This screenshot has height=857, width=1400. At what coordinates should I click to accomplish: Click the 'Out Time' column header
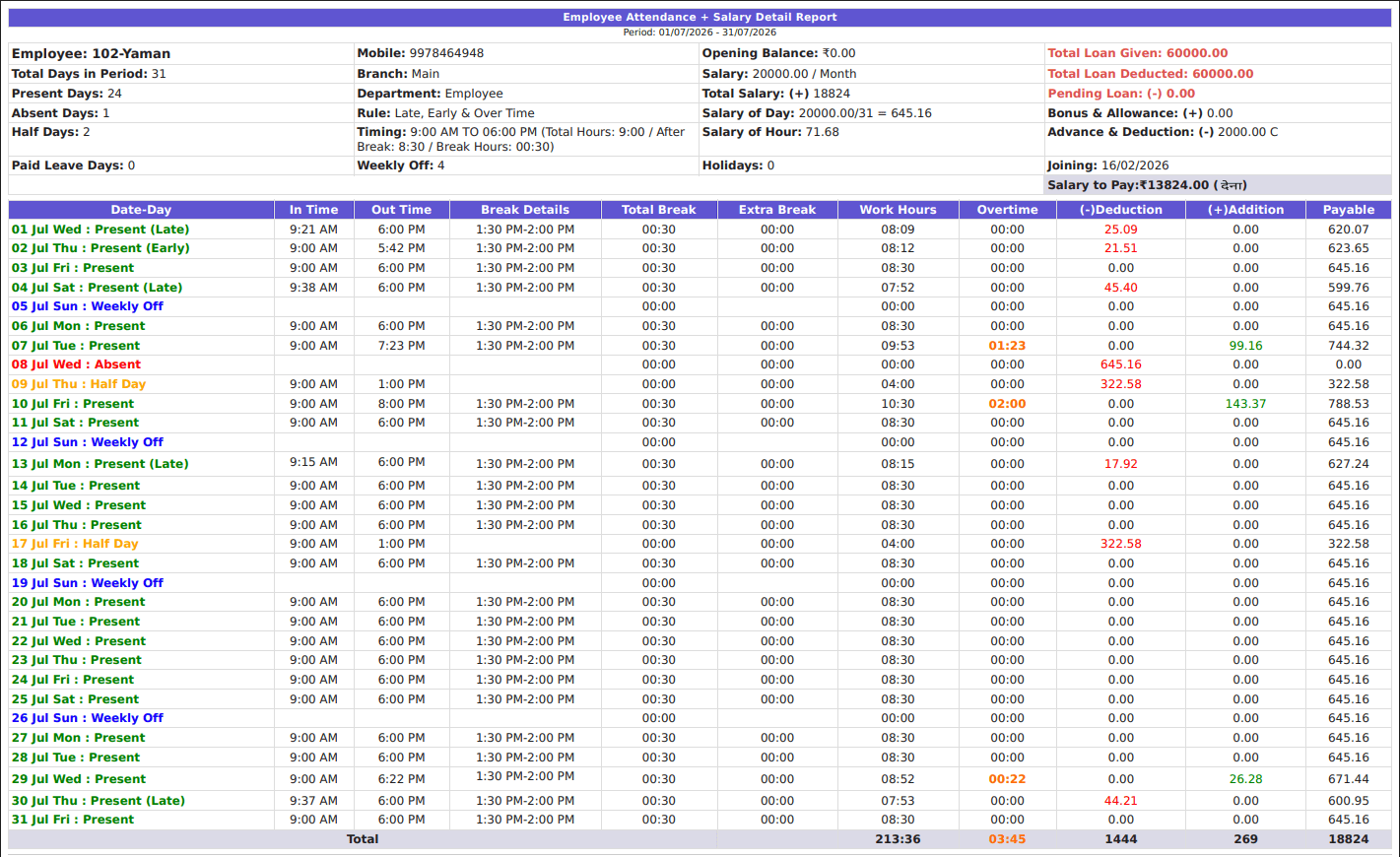coord(401,210)
